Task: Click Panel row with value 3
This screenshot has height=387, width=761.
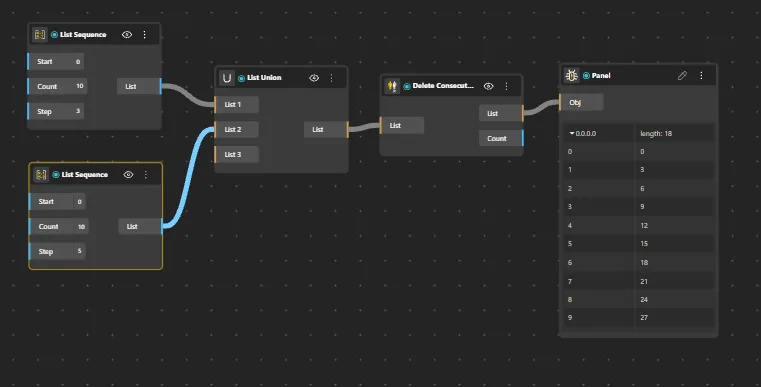Action: pos(639,170)
